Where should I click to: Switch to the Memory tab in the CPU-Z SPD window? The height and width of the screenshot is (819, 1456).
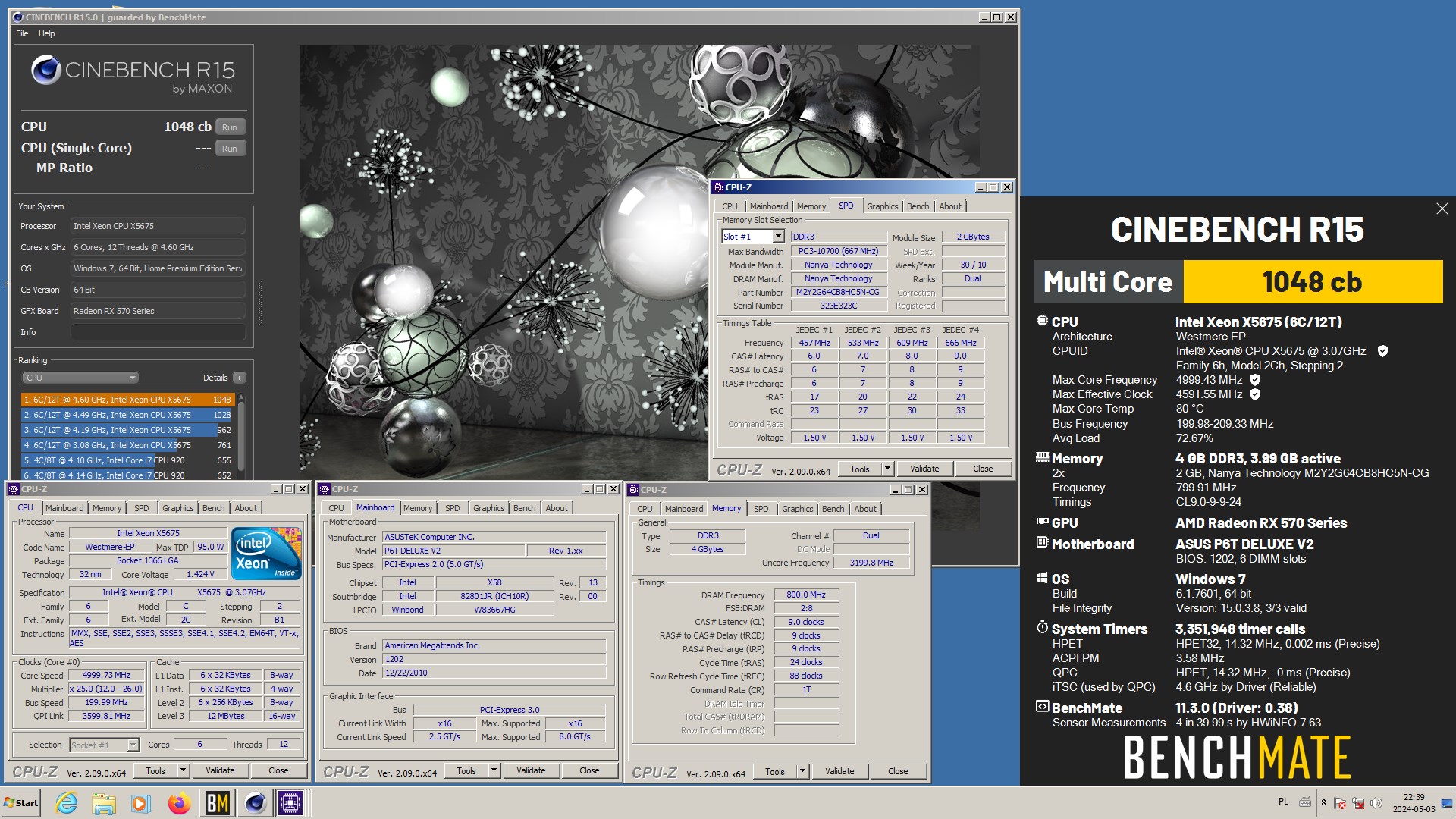point(811,206)
